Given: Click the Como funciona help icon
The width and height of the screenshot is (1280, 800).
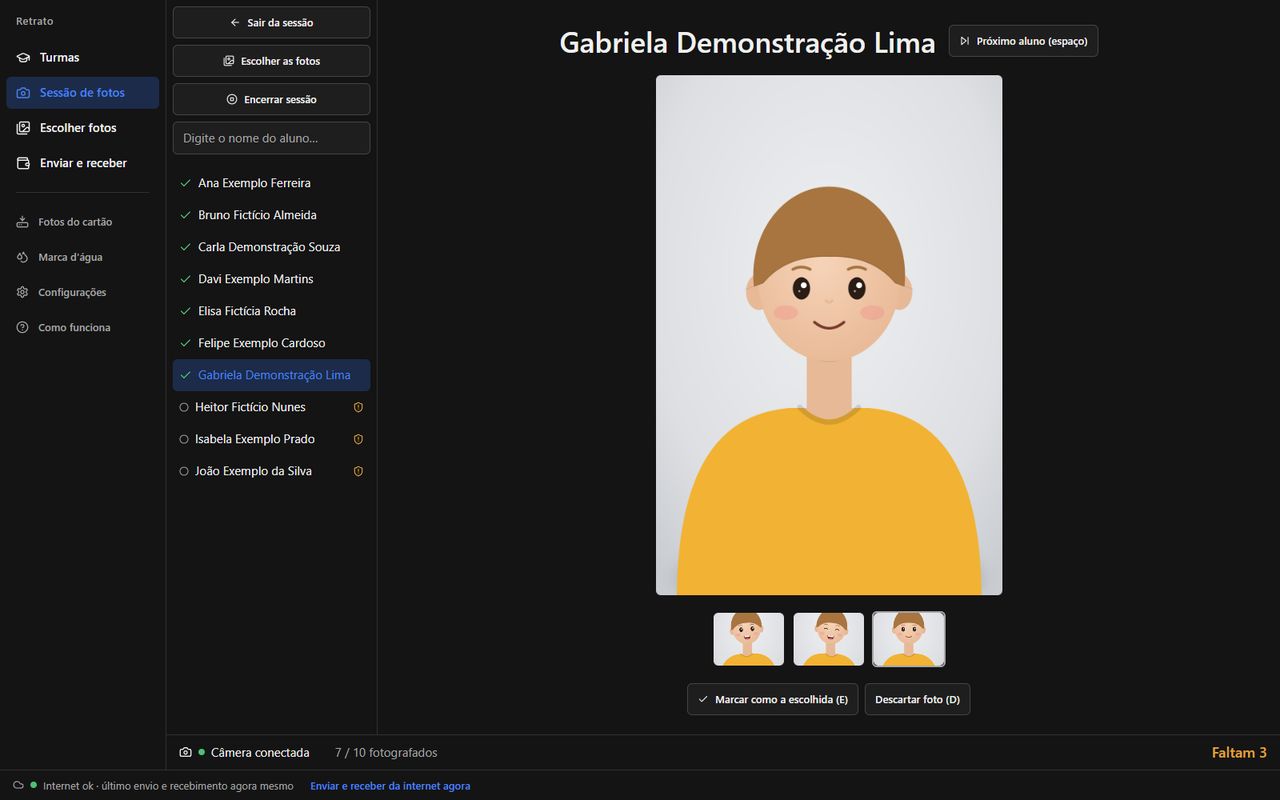Looking at the screenshot, I should click(22, 327).
